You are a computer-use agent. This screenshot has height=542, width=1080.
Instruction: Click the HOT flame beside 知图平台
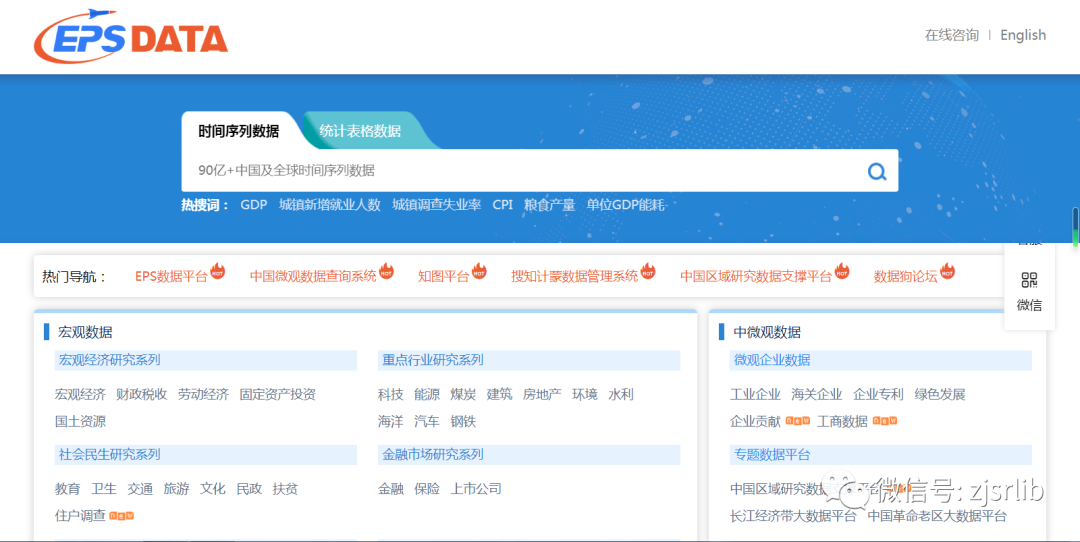479,271
